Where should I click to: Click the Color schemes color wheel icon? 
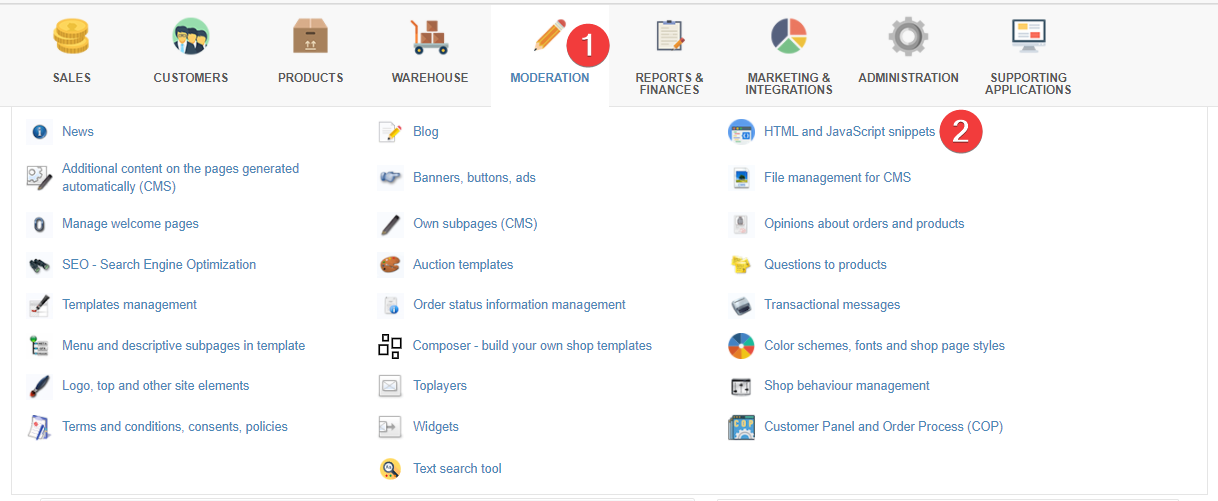(x=741, y=346)
